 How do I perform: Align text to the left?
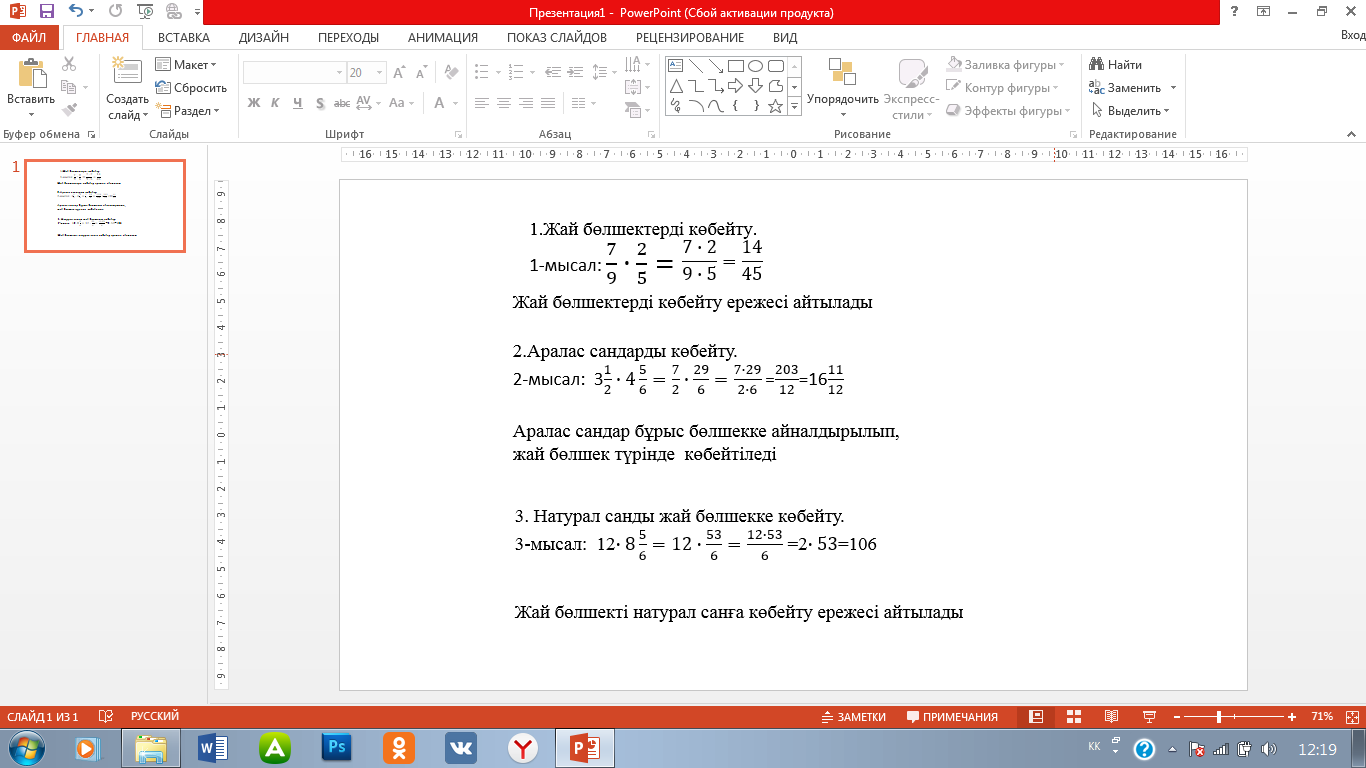pyautogui.click(x=482, y=103)
